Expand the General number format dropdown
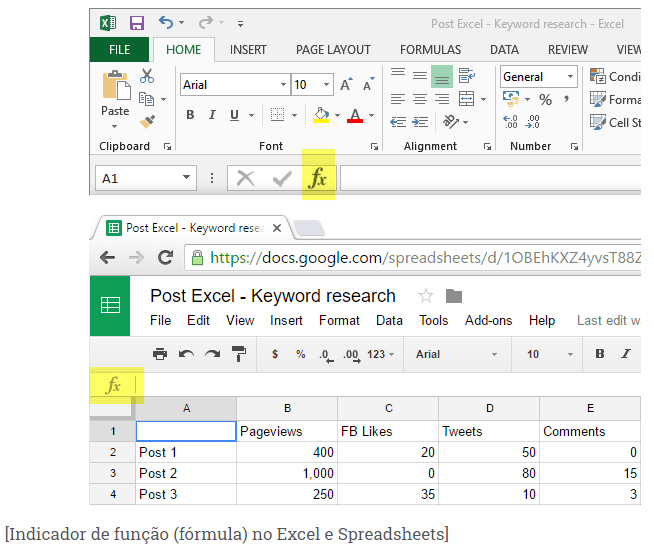Screen dimensions: 654x544 click(x=571, y=77)
